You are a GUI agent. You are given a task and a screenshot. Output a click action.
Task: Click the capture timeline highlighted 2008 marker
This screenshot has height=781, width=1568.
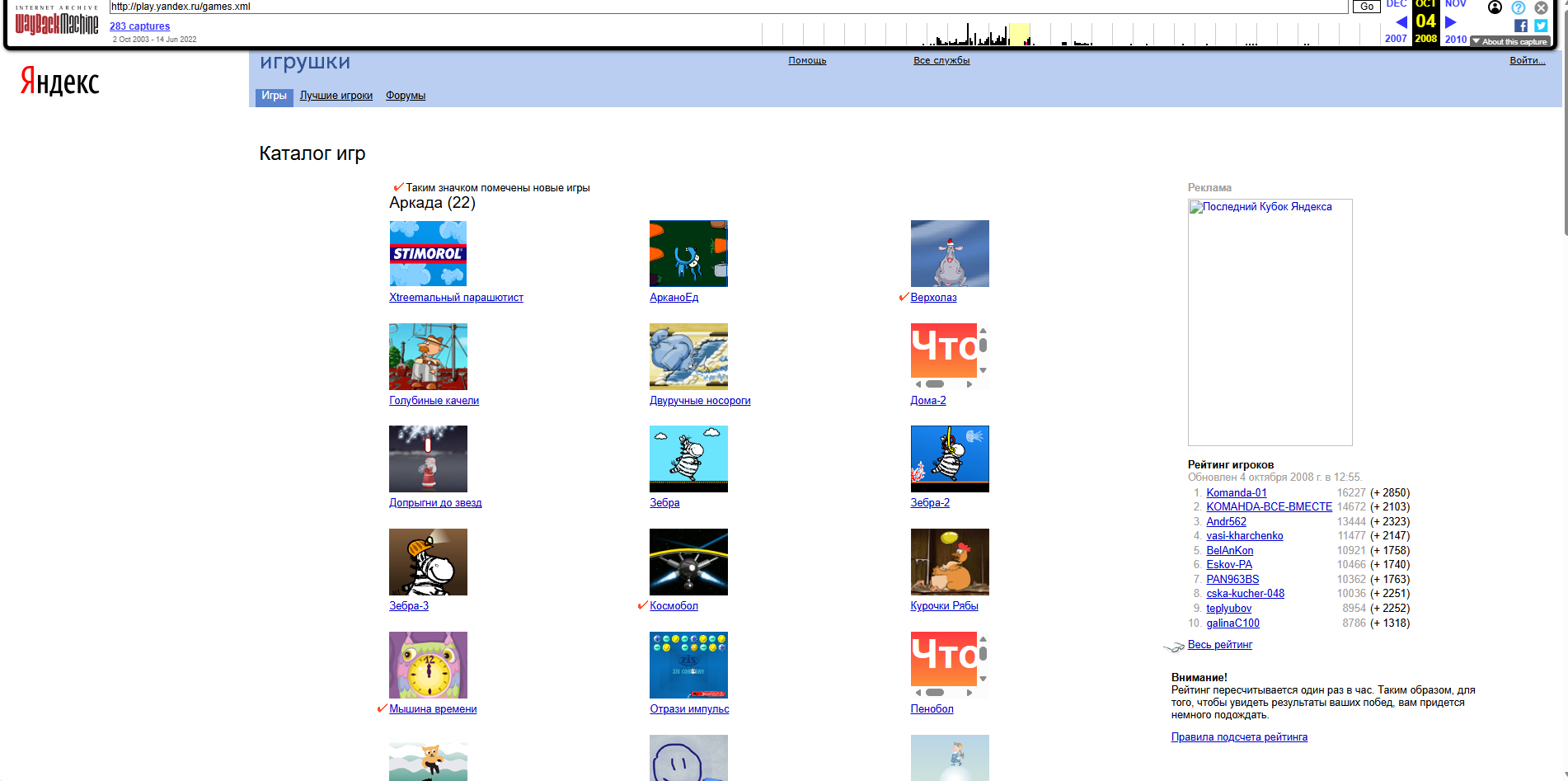[1020, 34]
